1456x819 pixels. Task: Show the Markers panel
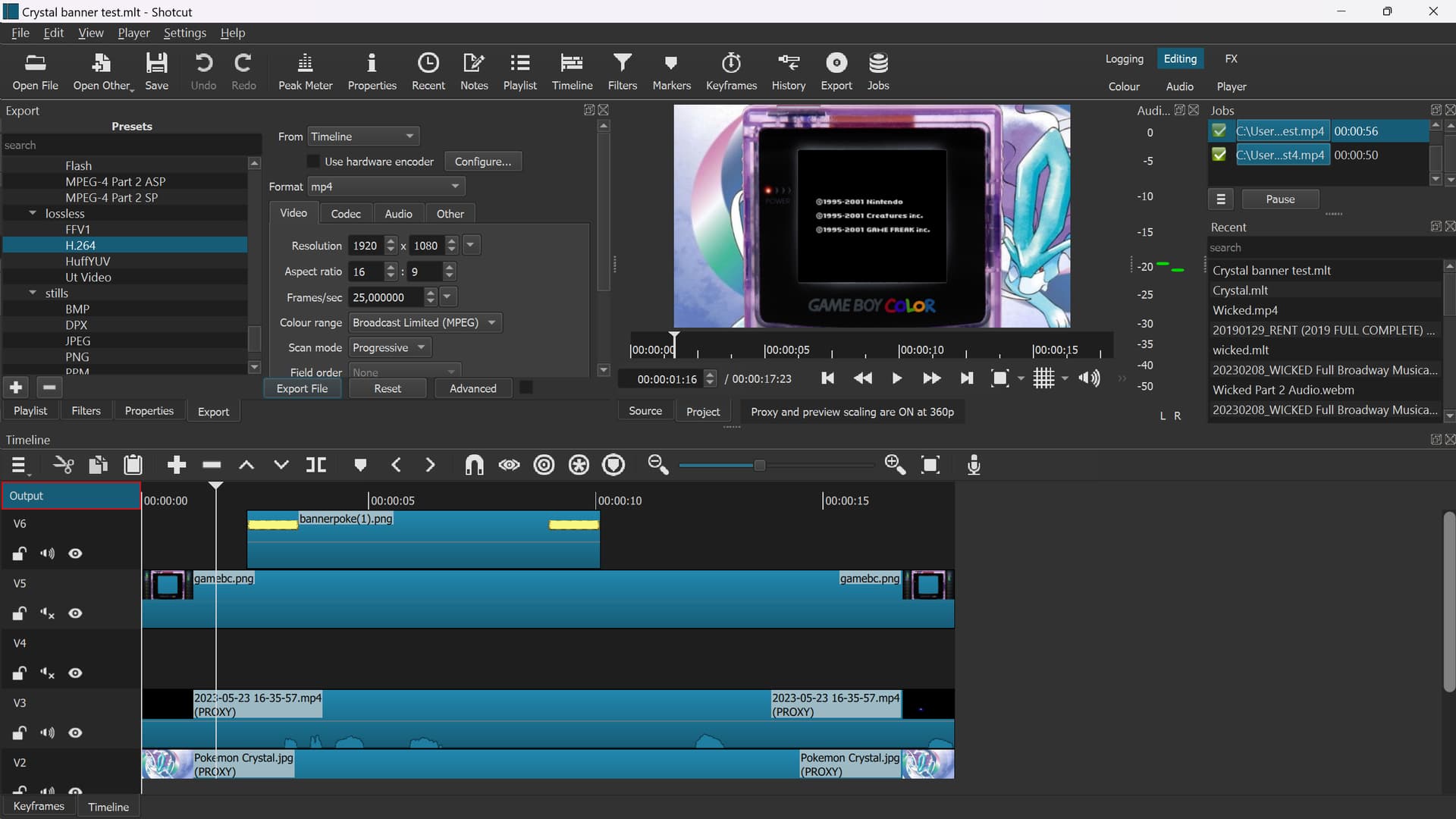[671, 71]
